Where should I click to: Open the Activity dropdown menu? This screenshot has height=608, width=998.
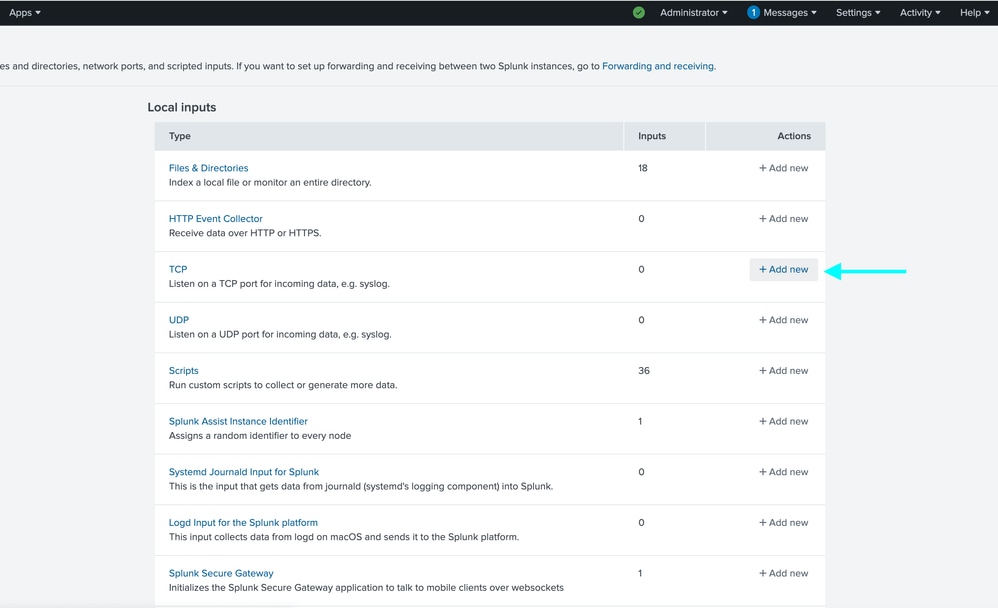920,13
